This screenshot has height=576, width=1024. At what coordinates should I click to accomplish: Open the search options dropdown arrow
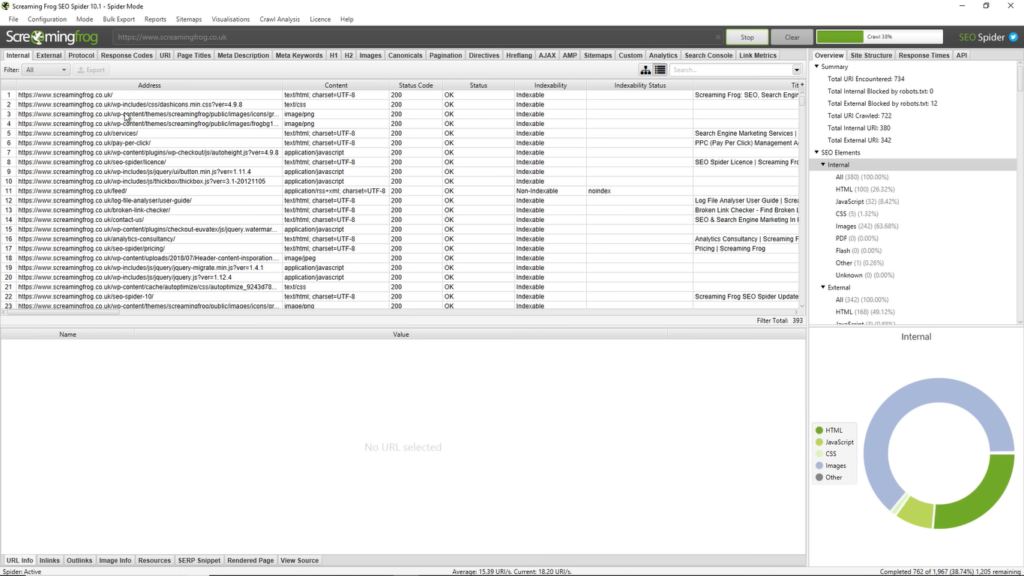[x=797, y=70]
